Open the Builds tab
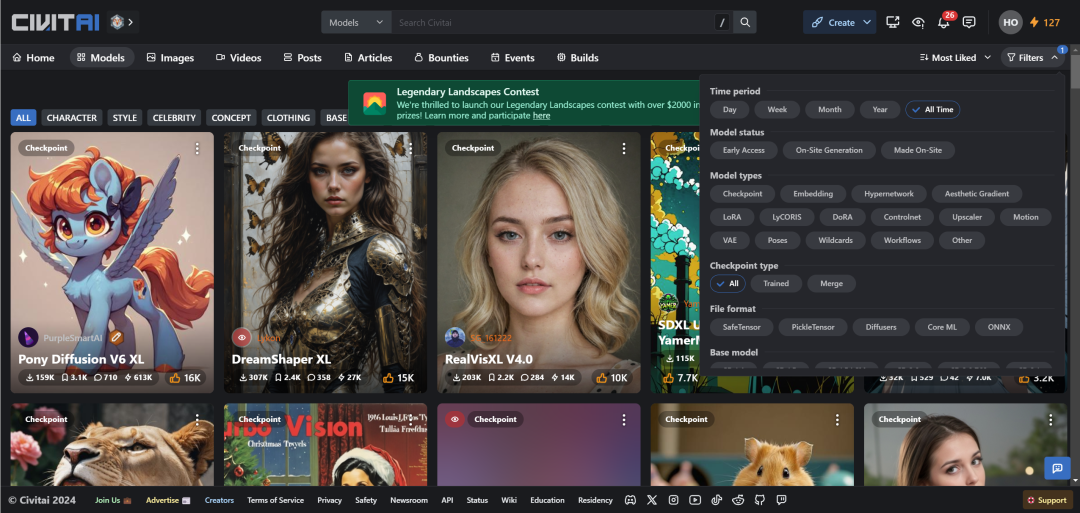1080x513 pixels. pos(577,58)
